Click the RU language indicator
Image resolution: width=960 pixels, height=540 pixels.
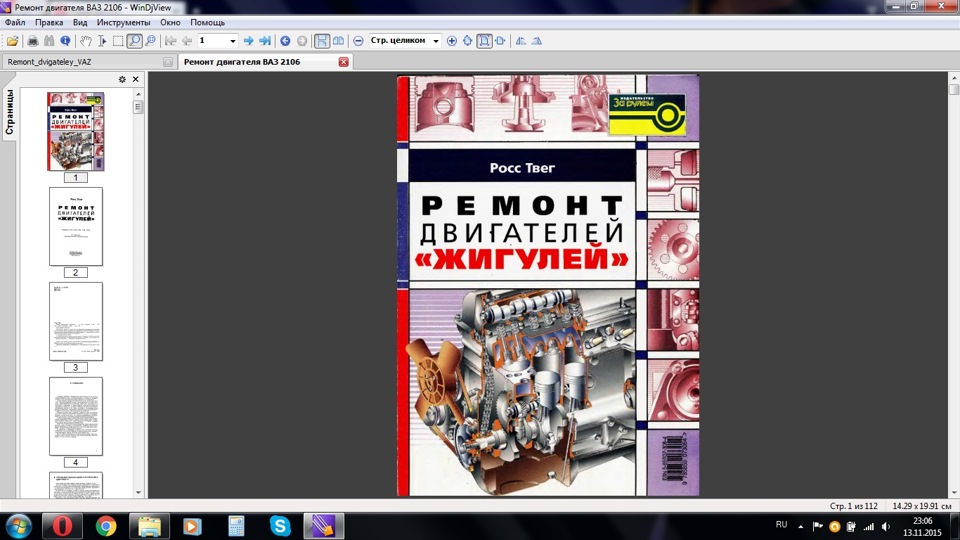tap(781, 525)
